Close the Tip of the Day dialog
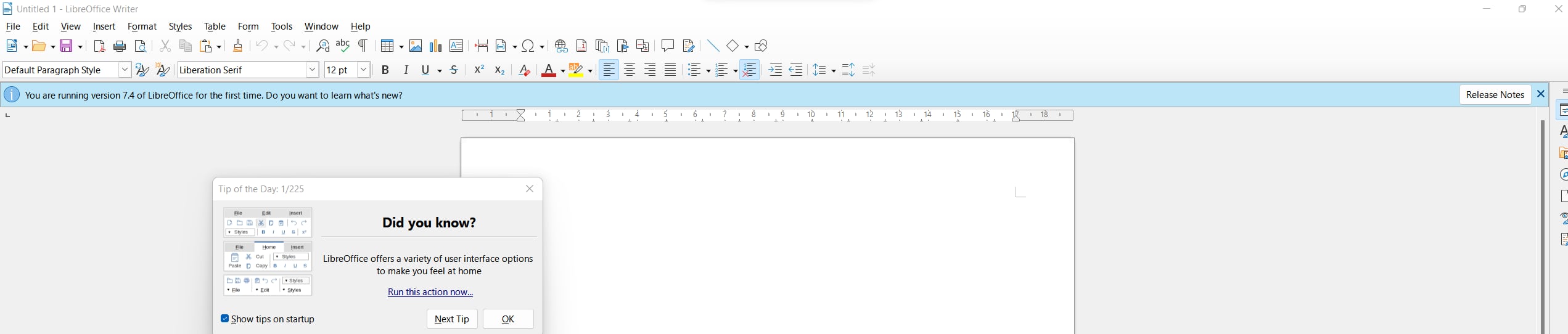Viewport: 1568px width, 334px height. 530,189
